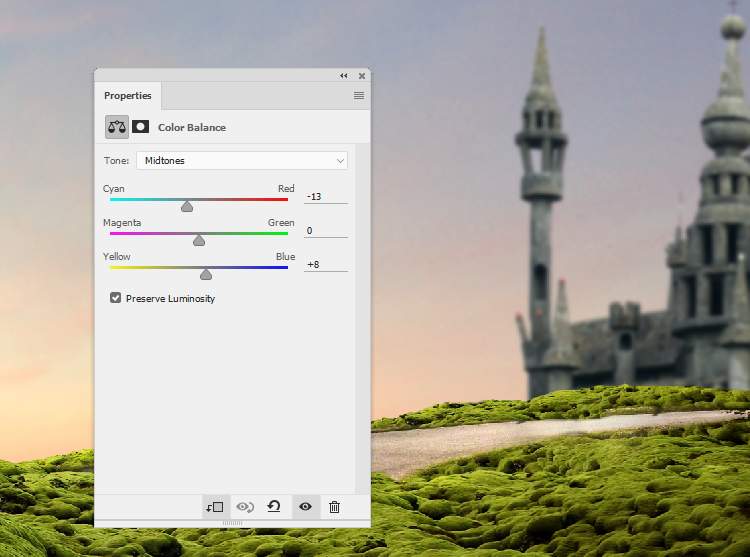Toggle adjustment layer visibility eye

[305, 507]
